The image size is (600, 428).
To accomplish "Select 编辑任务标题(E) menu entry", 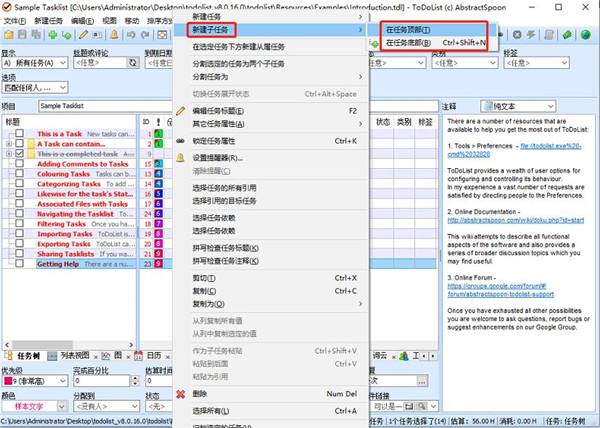I will pyautogui.click(x=271, y=111).
